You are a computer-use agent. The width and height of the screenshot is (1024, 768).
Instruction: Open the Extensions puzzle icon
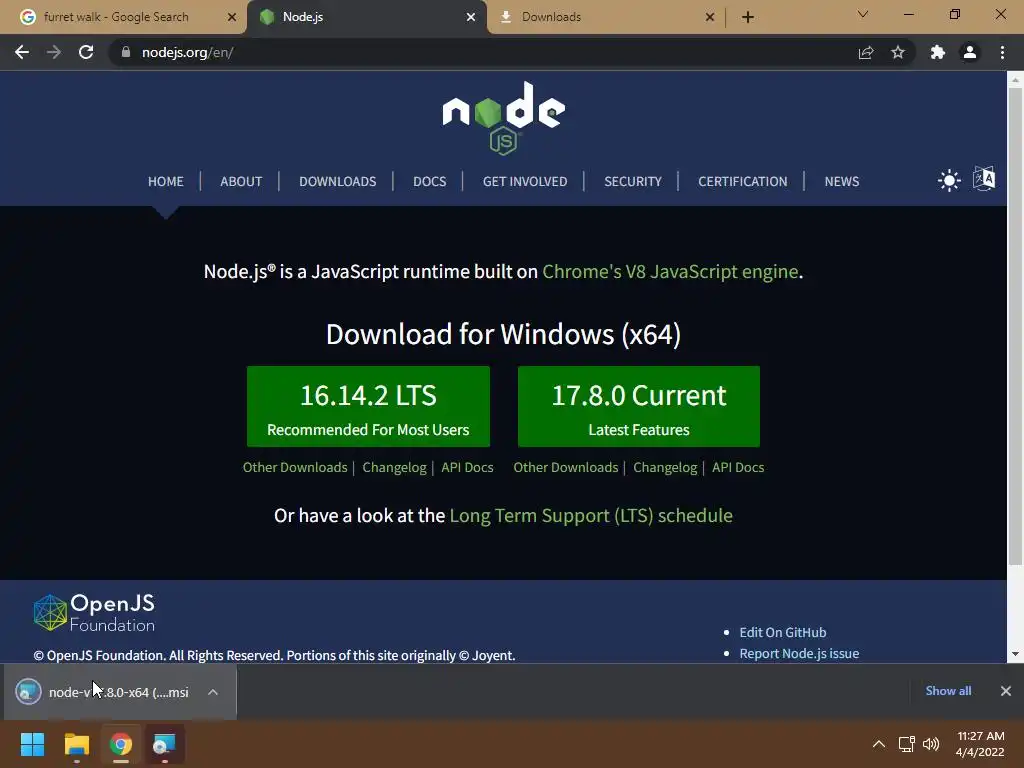(938, 52)
